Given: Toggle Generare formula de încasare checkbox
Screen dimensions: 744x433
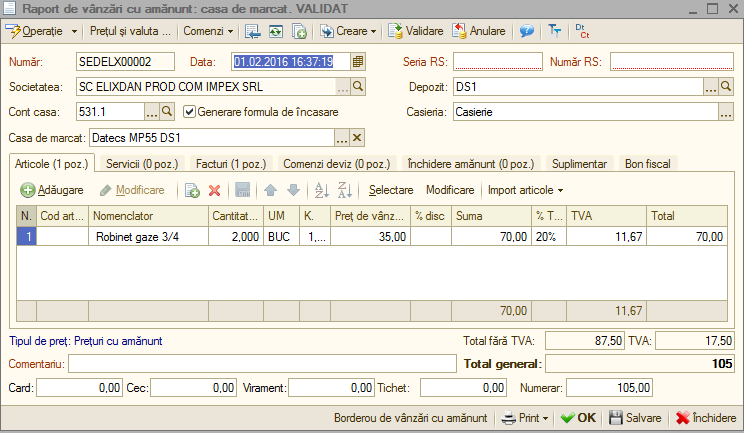Looking at the screenshot, I should pyautogui.click(x=189, y=112).
